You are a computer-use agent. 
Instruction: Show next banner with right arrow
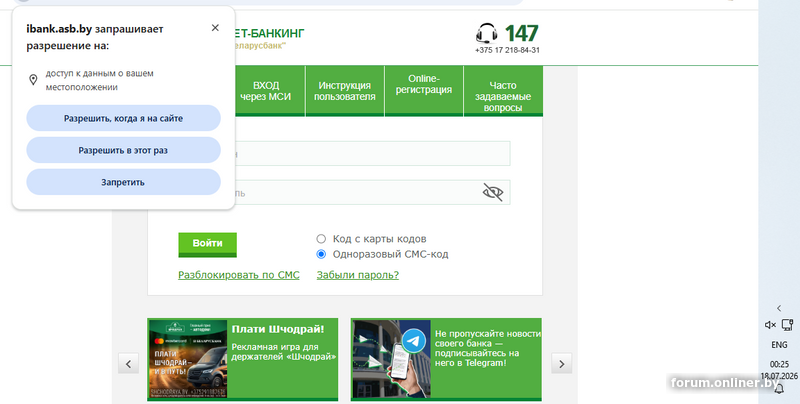pos(562,364)
